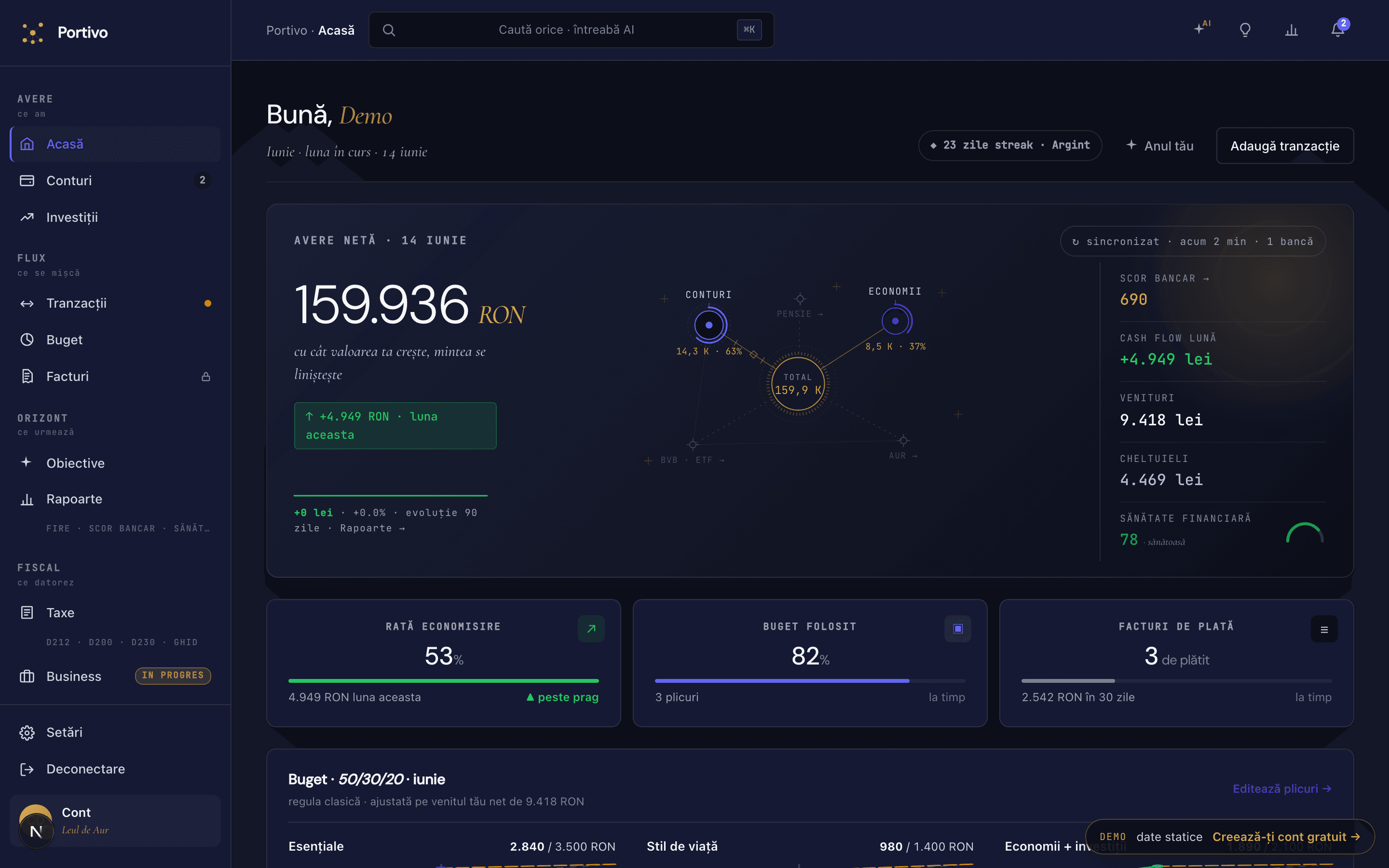
Task: Click the Rată Economisire arrow icon
Action: tap(591, 629)
